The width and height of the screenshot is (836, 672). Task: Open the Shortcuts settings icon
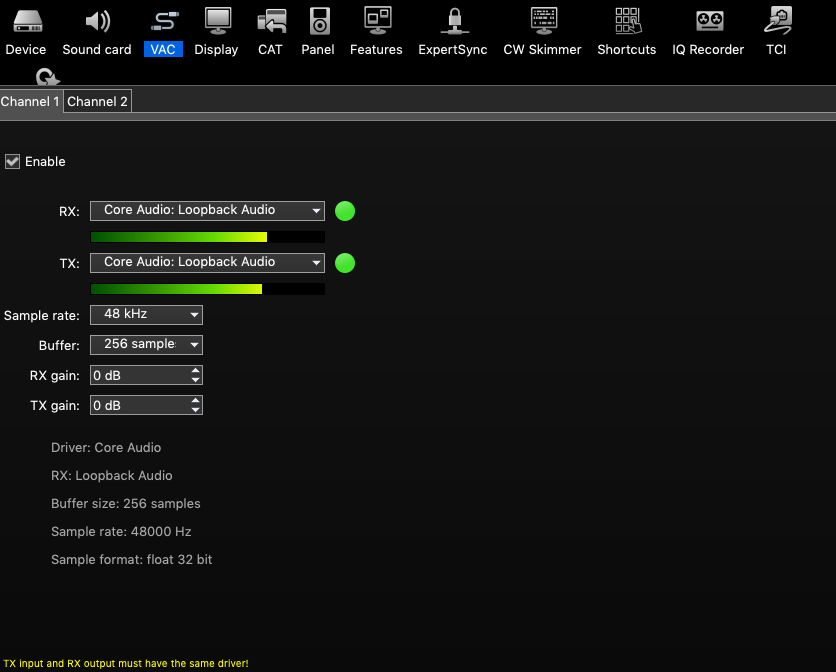click(627, 21)
